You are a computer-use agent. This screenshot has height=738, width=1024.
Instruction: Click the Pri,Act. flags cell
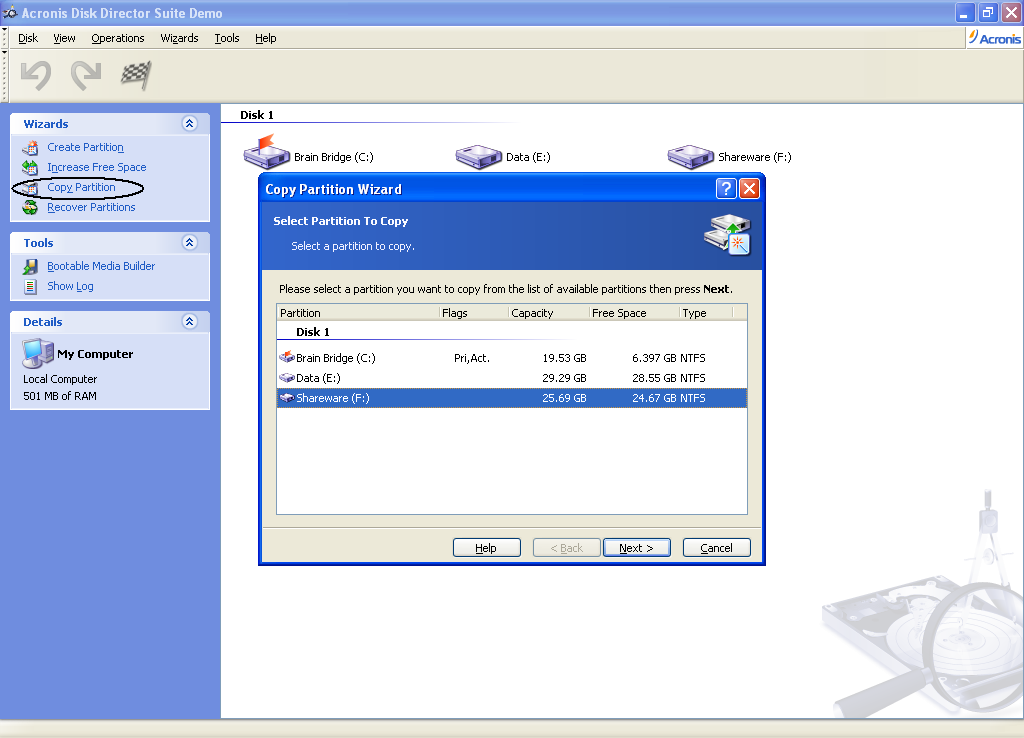[x=472, y=358]
